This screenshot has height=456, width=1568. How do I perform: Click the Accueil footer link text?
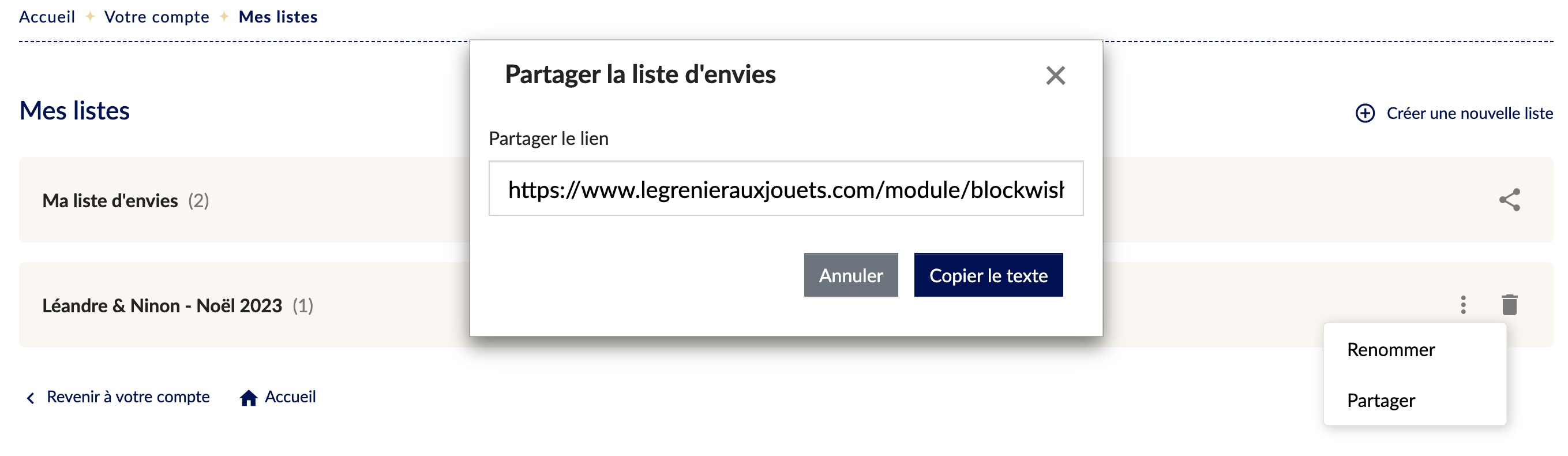pos(290,397)
